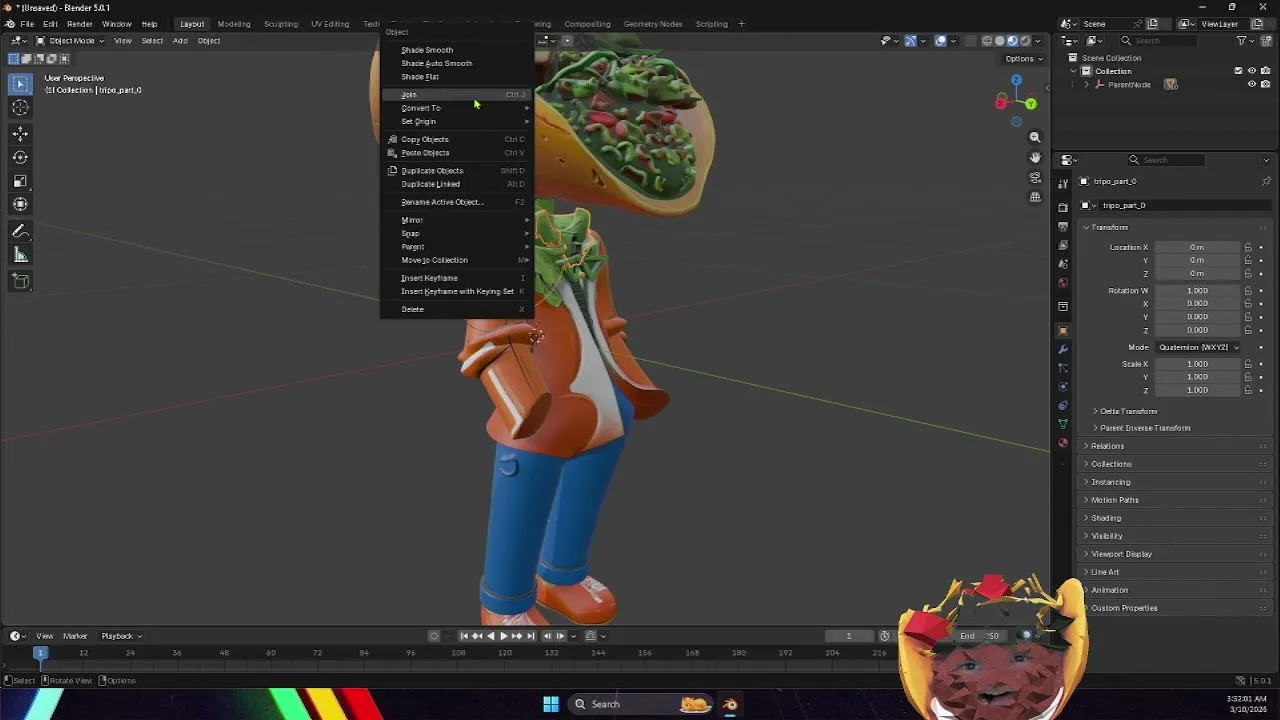Toggle the camera view icon

point(1035,178)
